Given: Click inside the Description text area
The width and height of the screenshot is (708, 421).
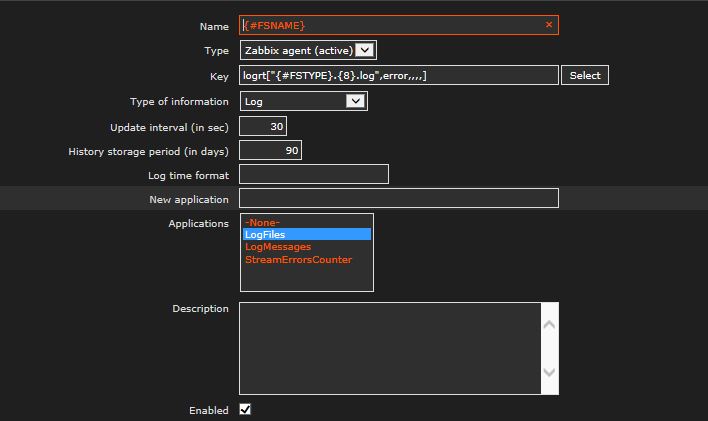Looking at the screenshot, I should click(390, 347).
